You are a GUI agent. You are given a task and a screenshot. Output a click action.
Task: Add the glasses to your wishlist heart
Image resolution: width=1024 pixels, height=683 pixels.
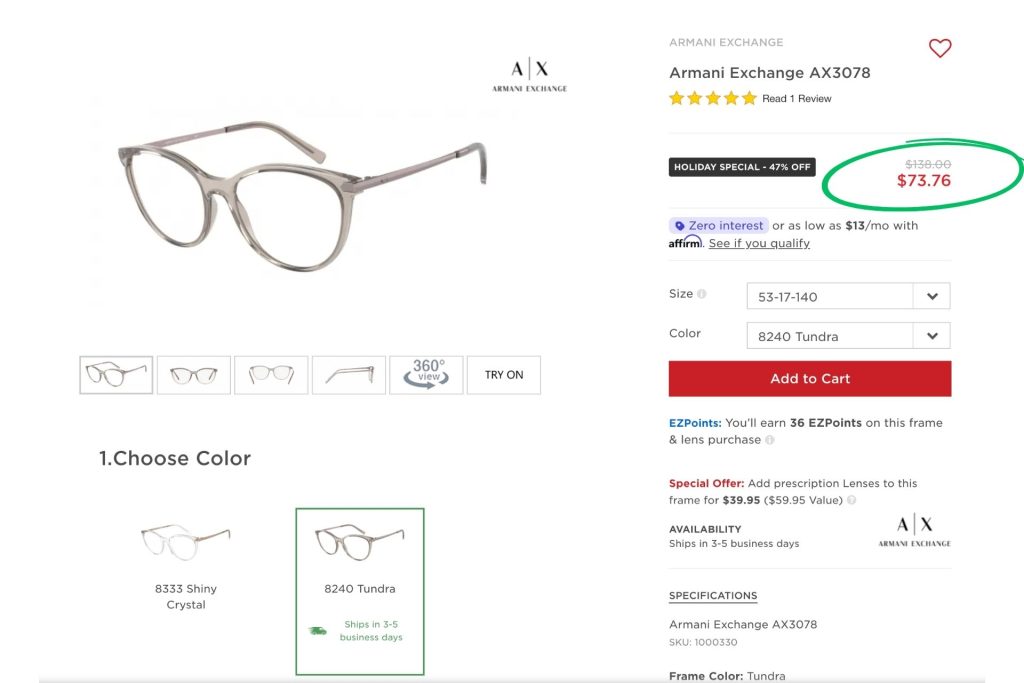pos(939,48)
